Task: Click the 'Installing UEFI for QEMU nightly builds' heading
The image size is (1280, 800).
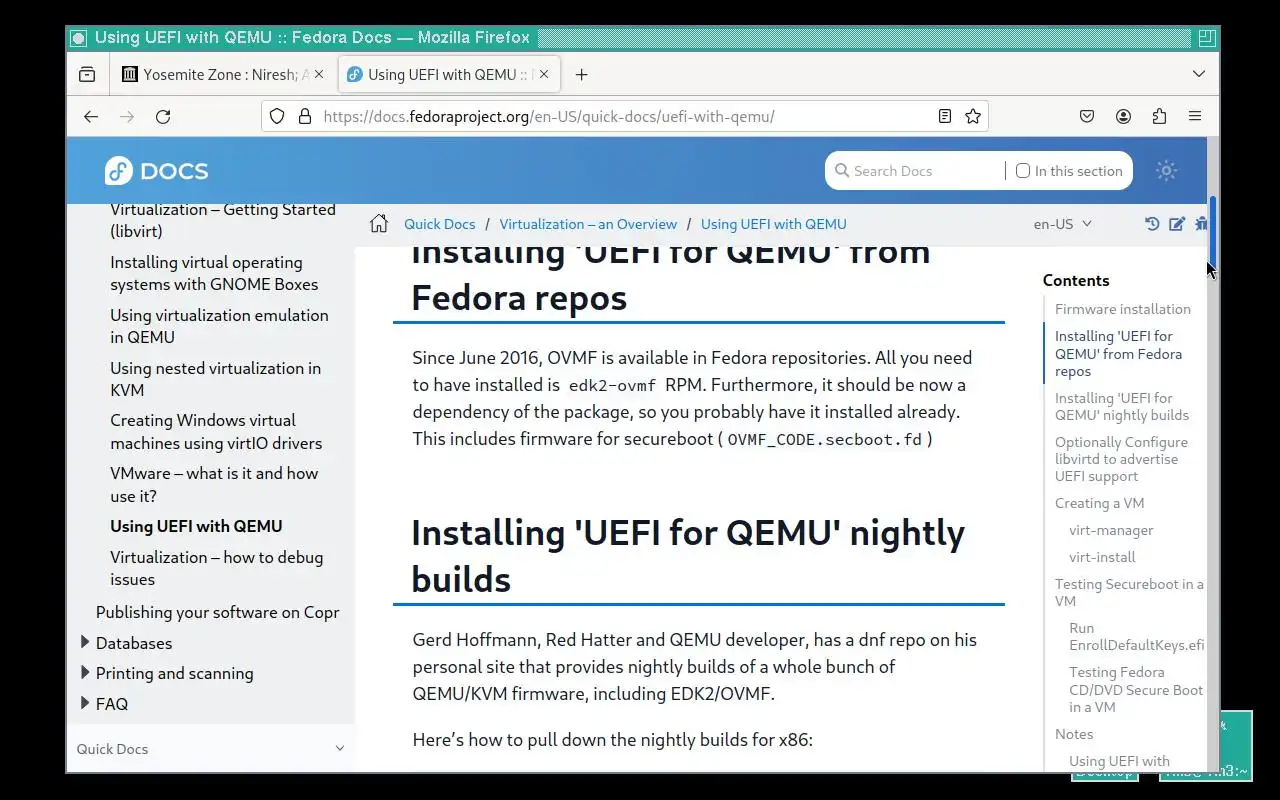Action: [x=688, y=556]
